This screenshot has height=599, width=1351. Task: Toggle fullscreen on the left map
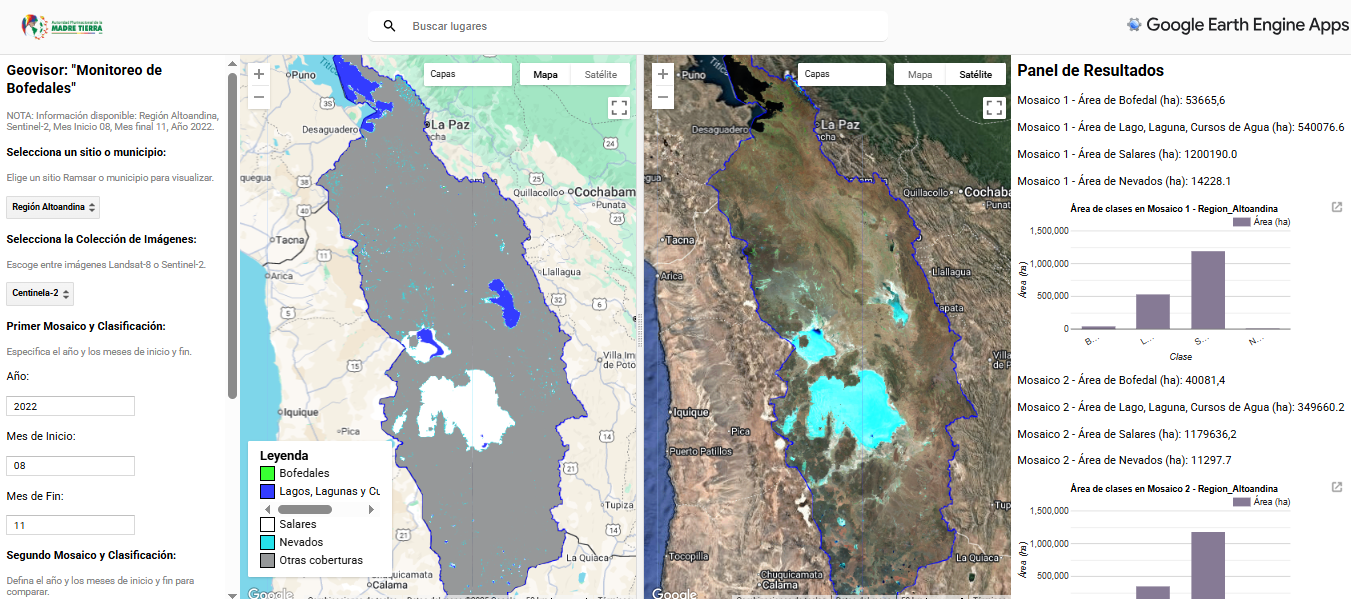tap(618, 108)
